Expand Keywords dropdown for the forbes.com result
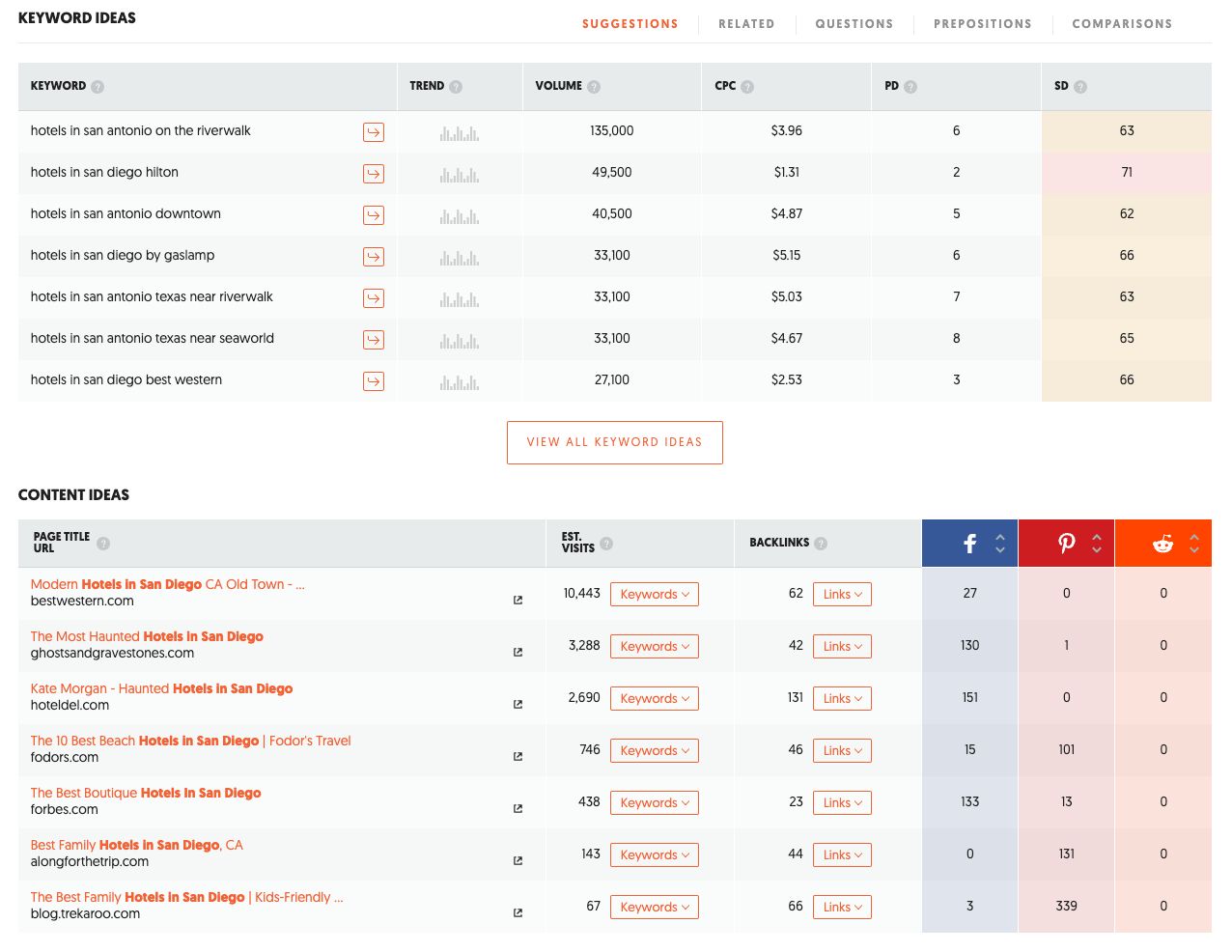The image size is (1232, 952). pyautogui.click(x=655, y=802)
